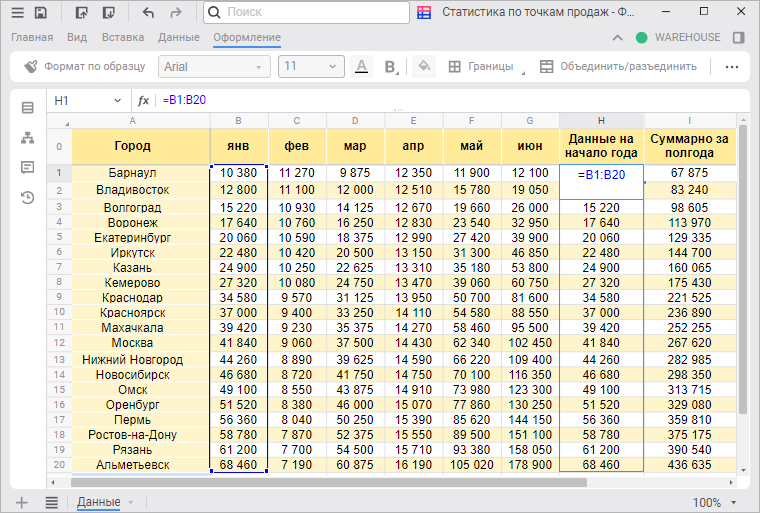Click the Borders grid icon
The width and height of the screenshot is (760, 513).
(455, 66)
